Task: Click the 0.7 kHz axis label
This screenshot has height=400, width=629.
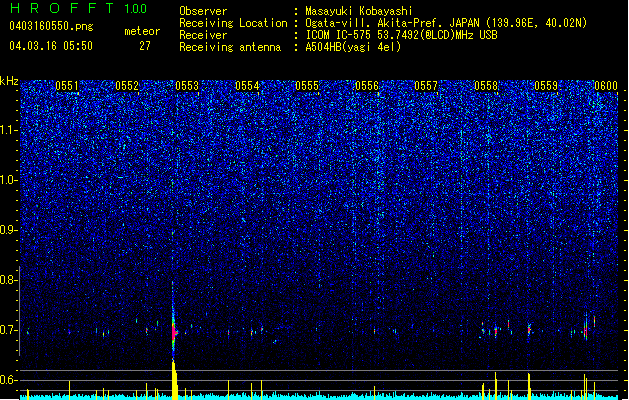Action: pyautogui.click(x=9, y=330)
